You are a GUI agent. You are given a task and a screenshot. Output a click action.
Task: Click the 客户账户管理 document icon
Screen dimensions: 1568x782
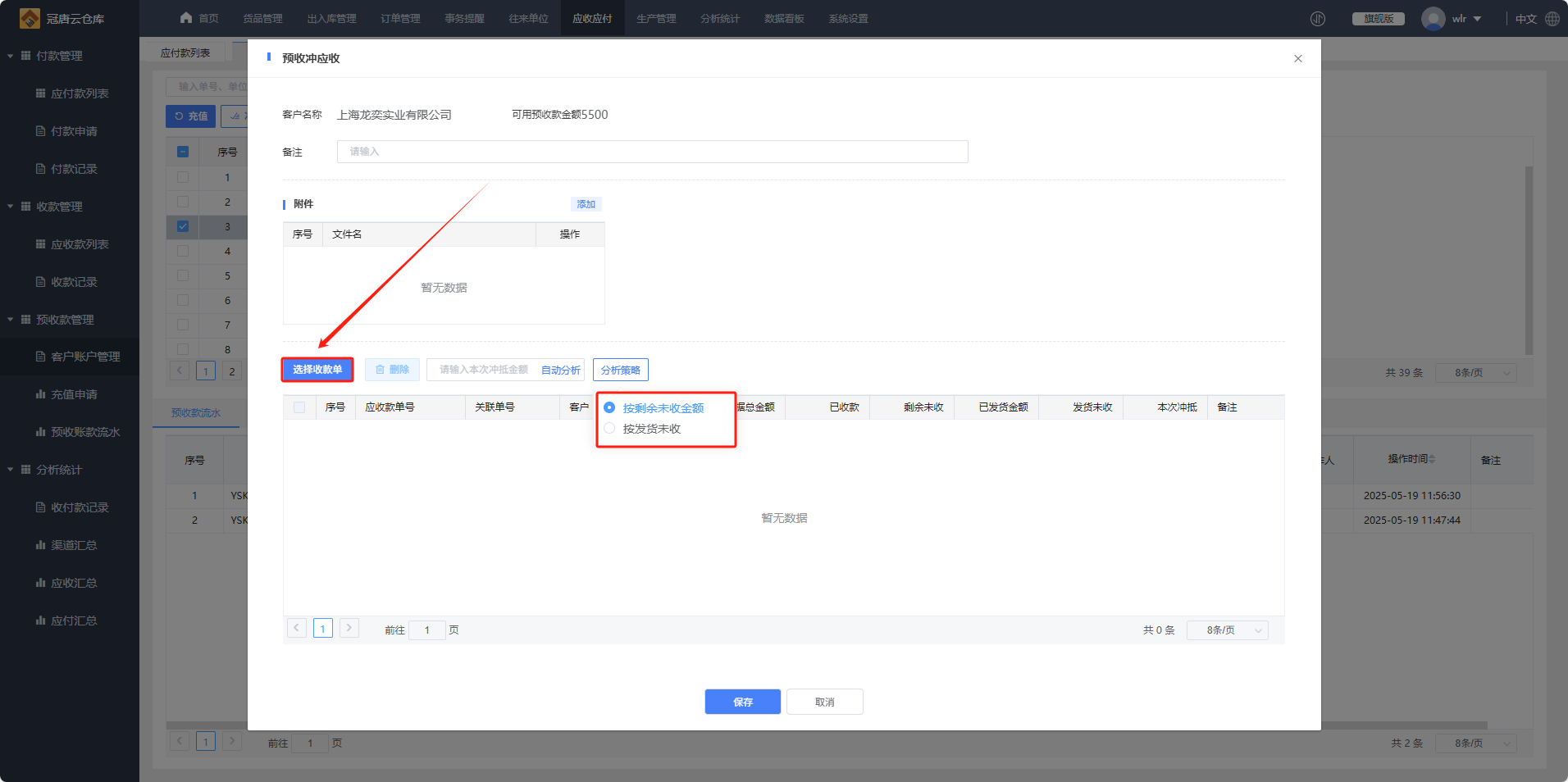point(40,357)
